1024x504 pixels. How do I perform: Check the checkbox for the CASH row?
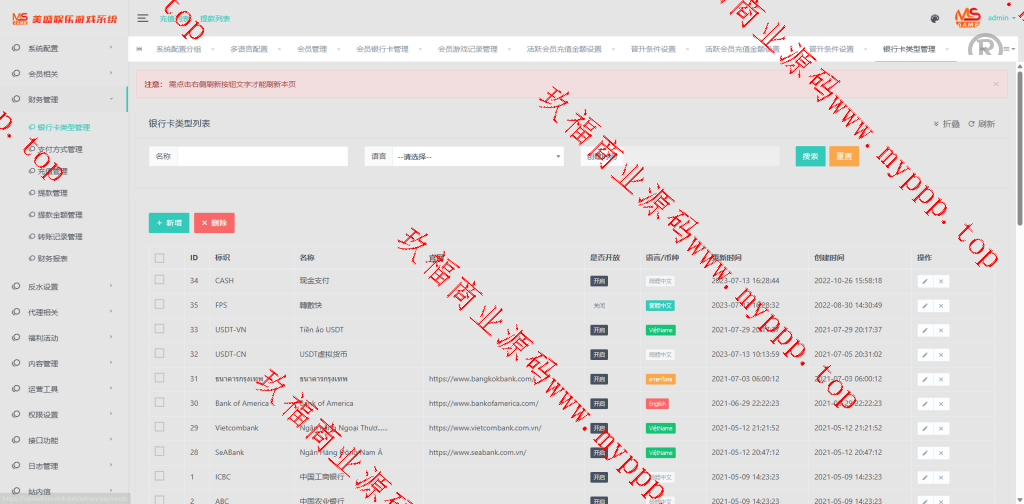[159, 281]
